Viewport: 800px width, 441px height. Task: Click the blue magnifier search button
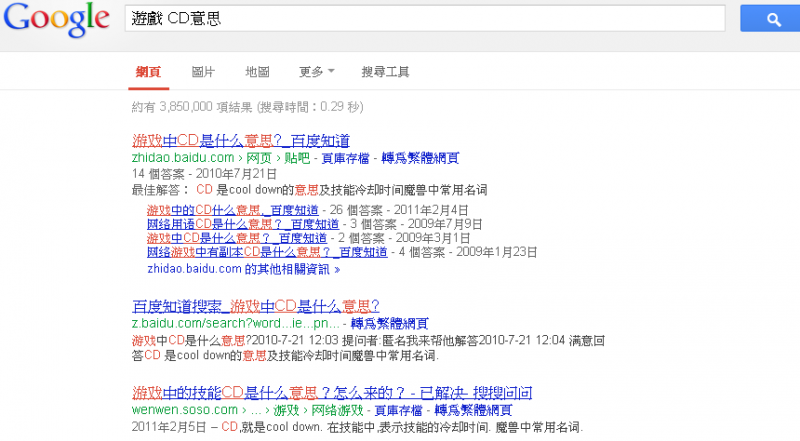coord(773,19)
